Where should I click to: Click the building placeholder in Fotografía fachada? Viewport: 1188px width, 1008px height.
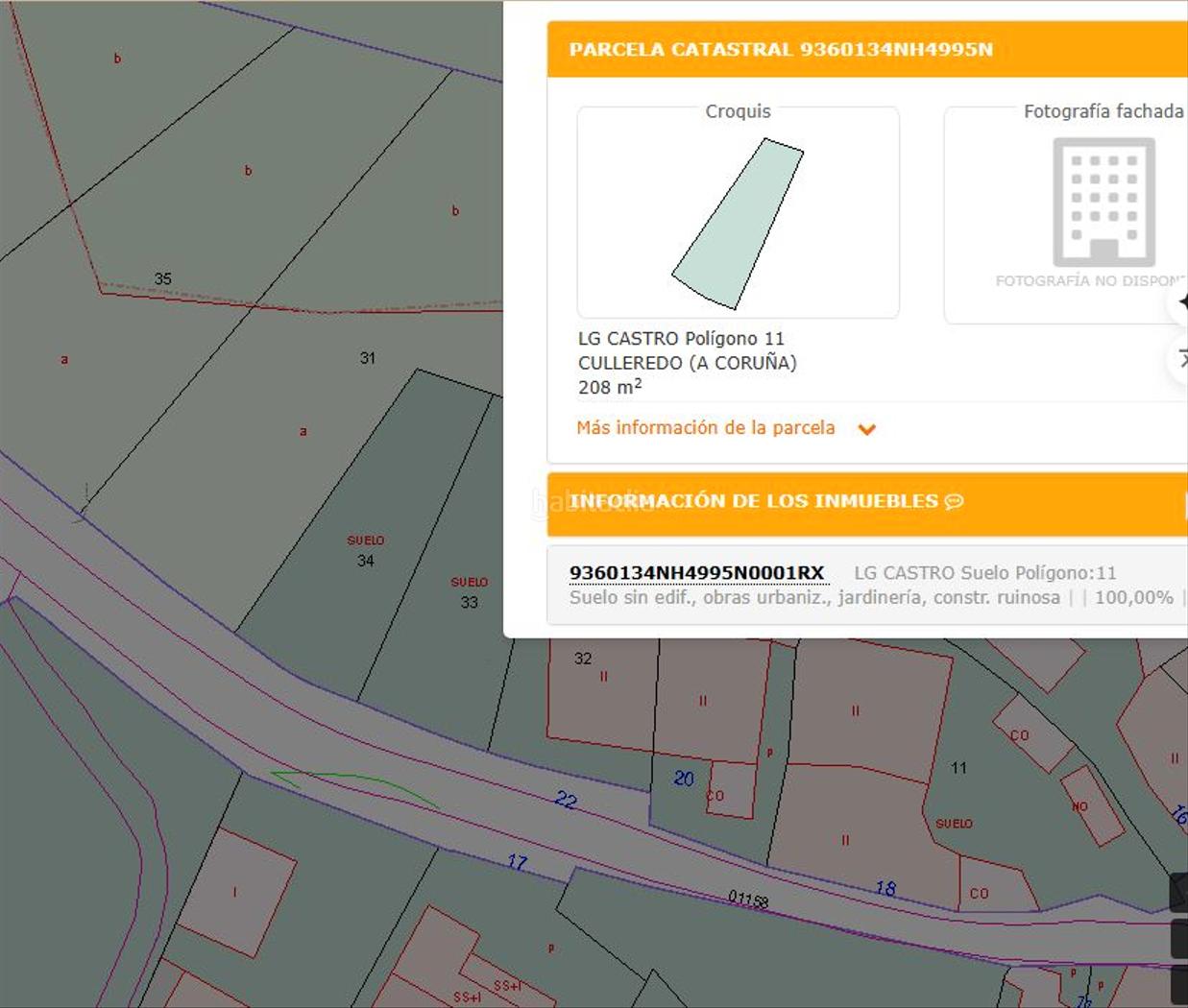click(1103, 203)
